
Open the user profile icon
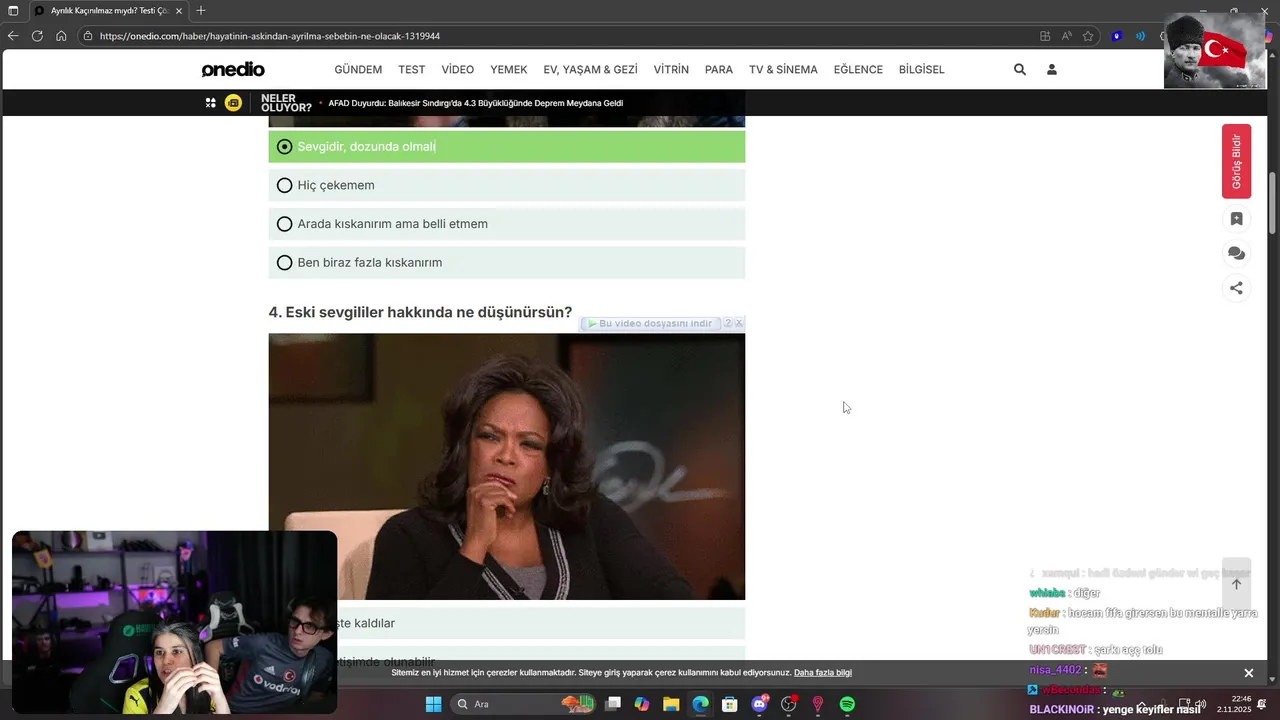pos(1052,70)
